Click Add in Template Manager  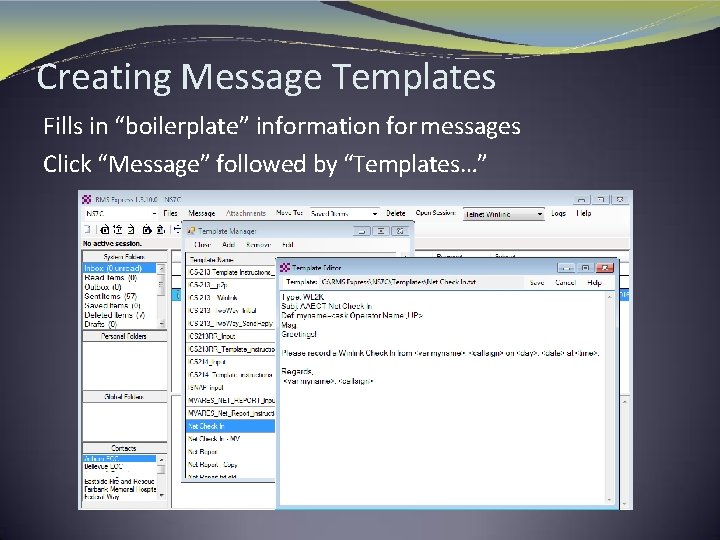[228, 245]
